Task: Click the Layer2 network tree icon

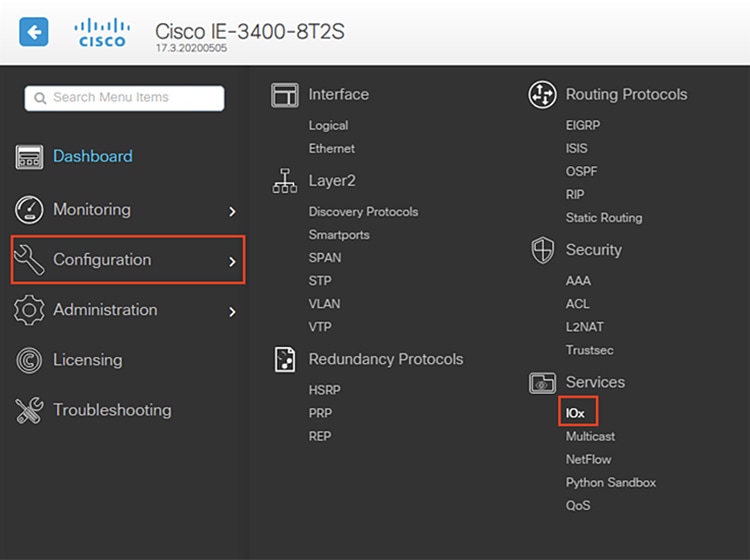Action: [285, 181]
